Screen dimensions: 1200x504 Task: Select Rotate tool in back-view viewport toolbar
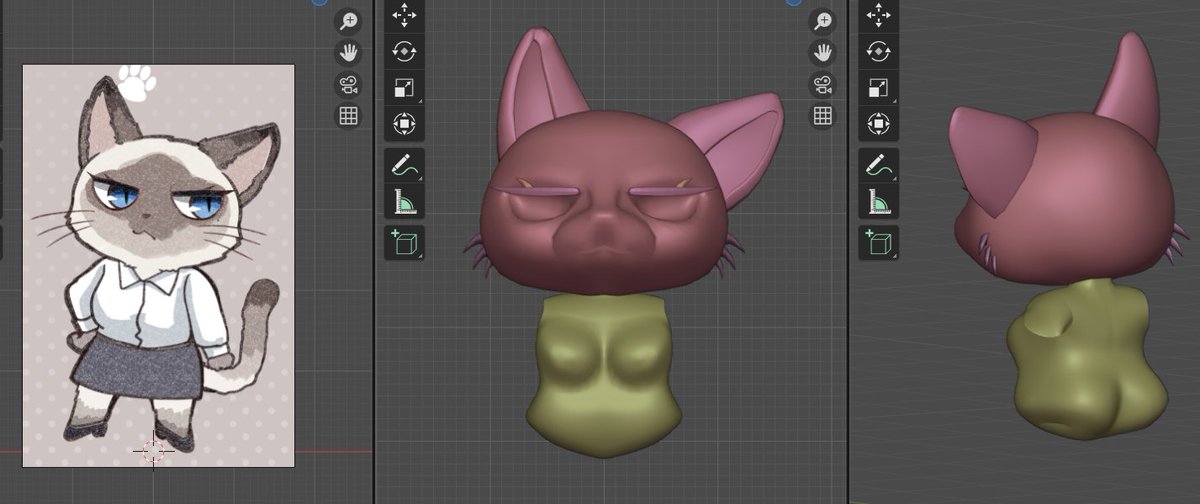click(x=878, y=51)
